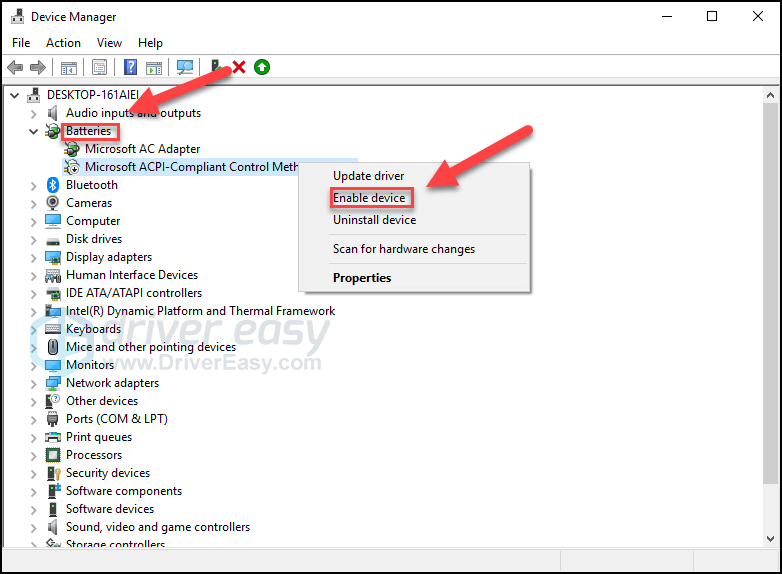782x574 pixels.
Task: Click the Show/Hide Action Pane toolbar icon
Action: tap(154, 67)
